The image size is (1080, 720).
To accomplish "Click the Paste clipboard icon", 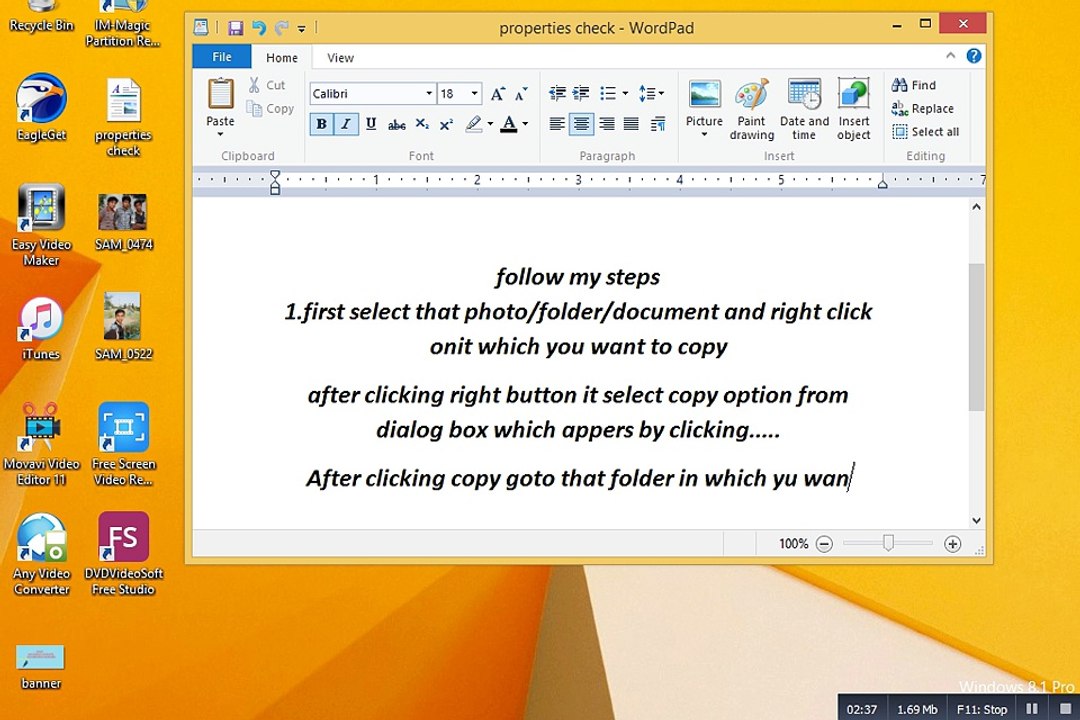I will click(220, 94).
